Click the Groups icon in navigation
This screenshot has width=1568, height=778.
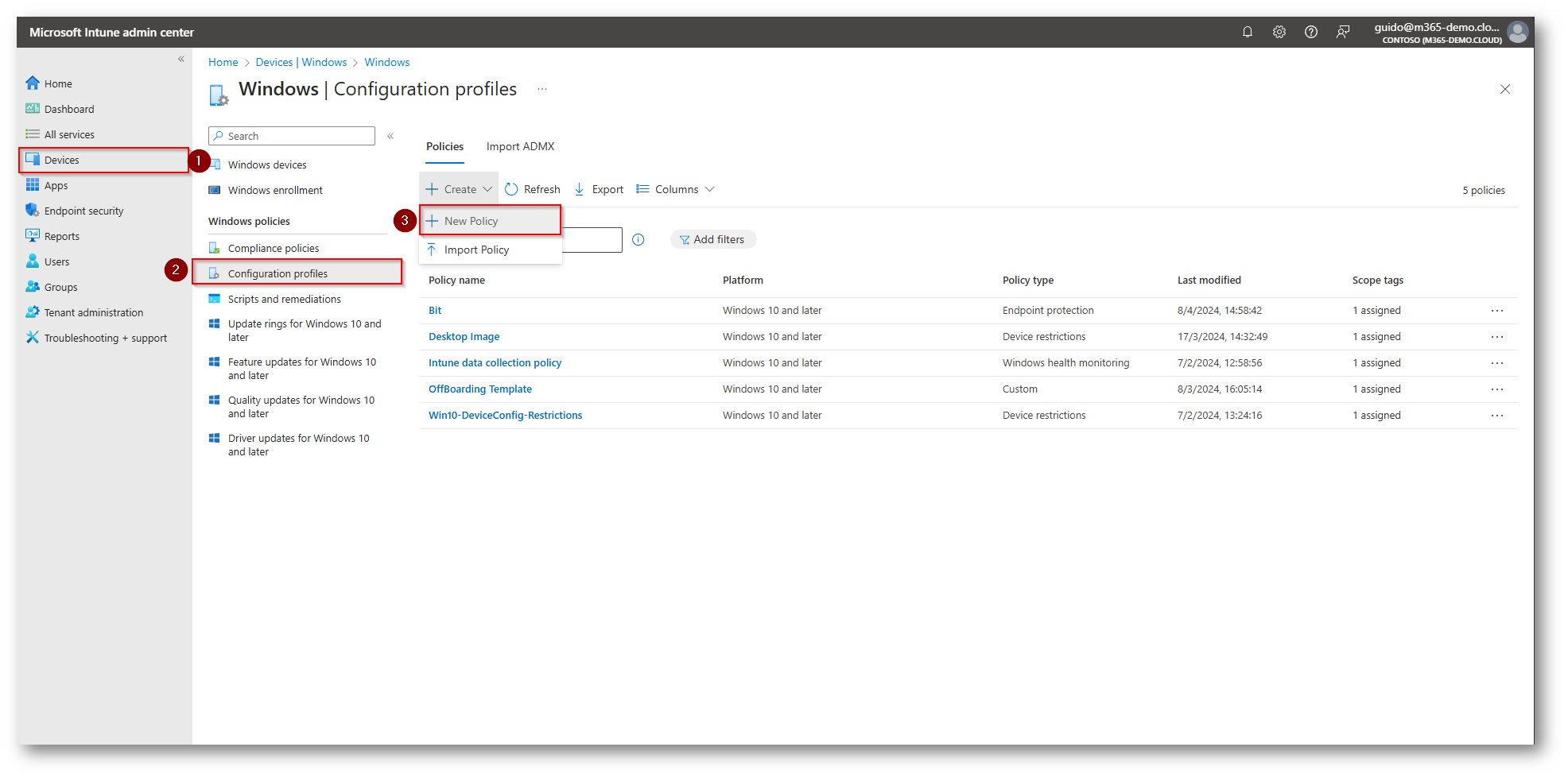(x=33, y=286)
